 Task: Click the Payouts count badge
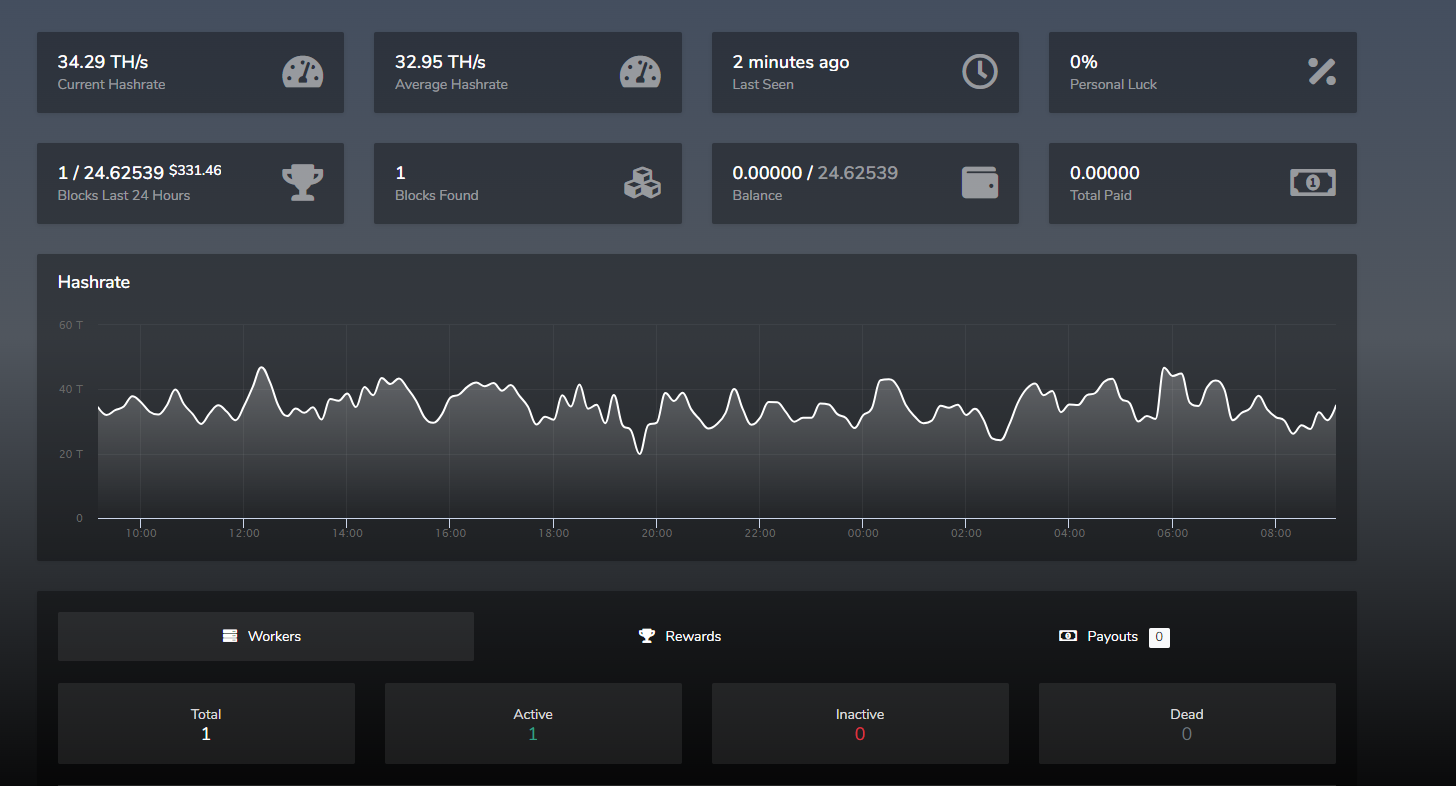tap(1159, 637)
